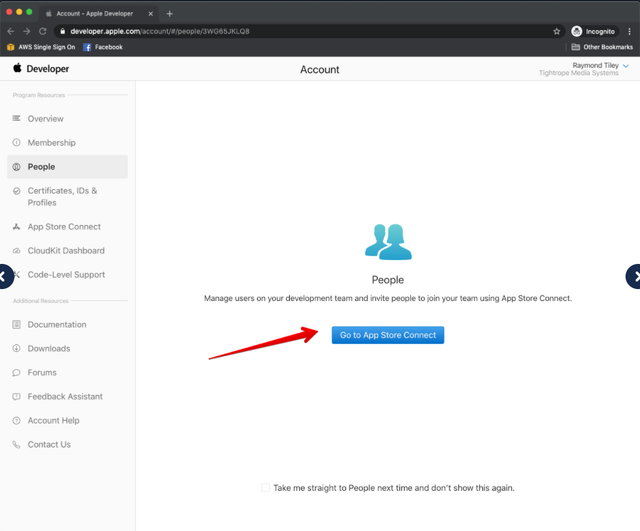Open Code-Level Support sidebar item
Screen dimensions: 640x531
click(x=67, y=275)
